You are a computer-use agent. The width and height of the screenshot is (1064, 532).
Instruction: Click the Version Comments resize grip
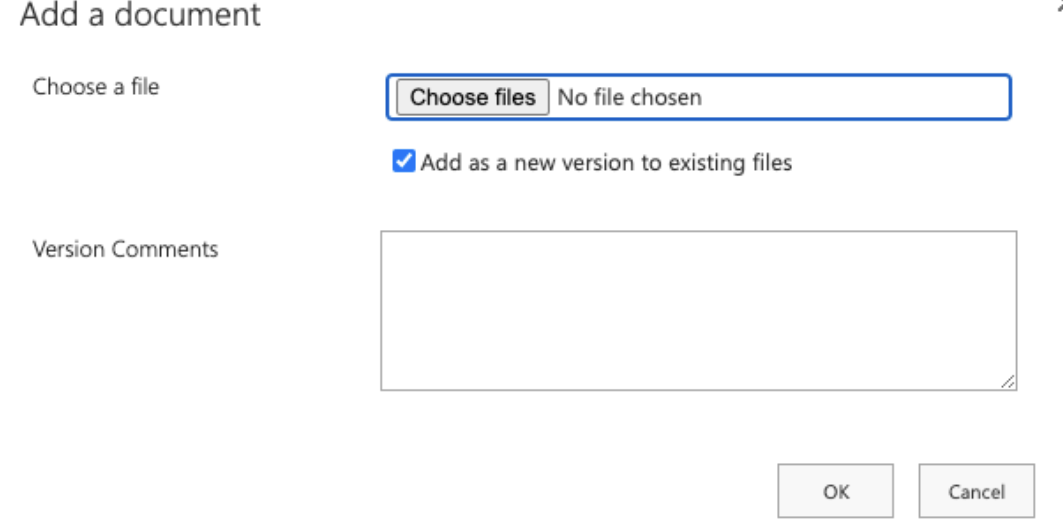pos(1008,382)
